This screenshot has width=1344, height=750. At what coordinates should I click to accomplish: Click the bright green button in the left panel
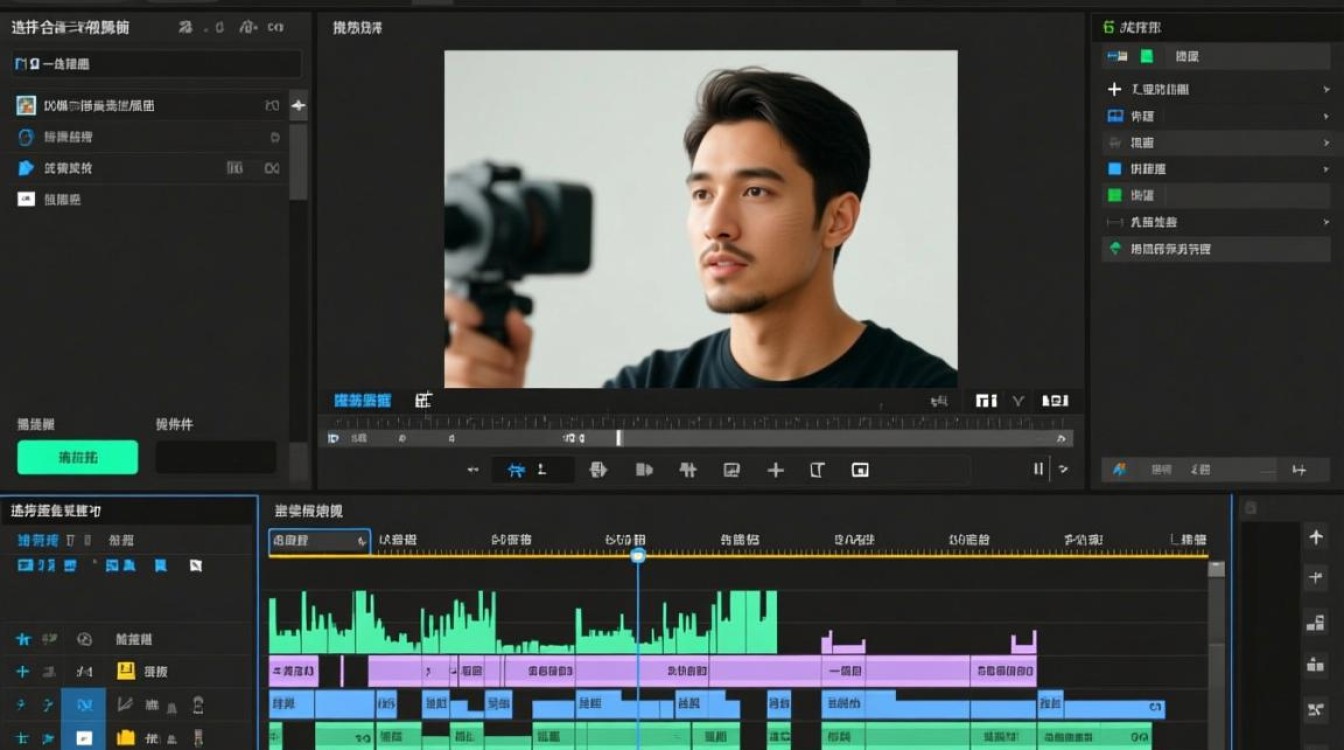pos(78,457)
